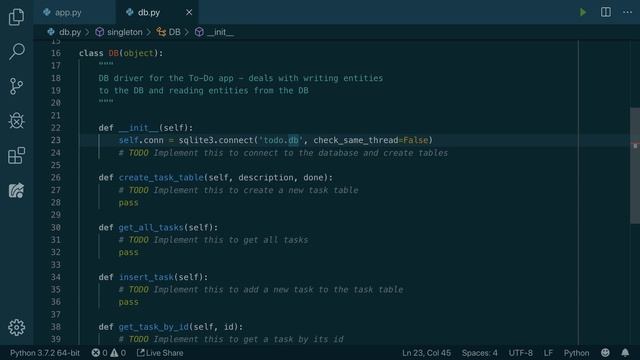Click 'pass' on line 36
This screenshot has width=640, height=360.
pos(129,302)
